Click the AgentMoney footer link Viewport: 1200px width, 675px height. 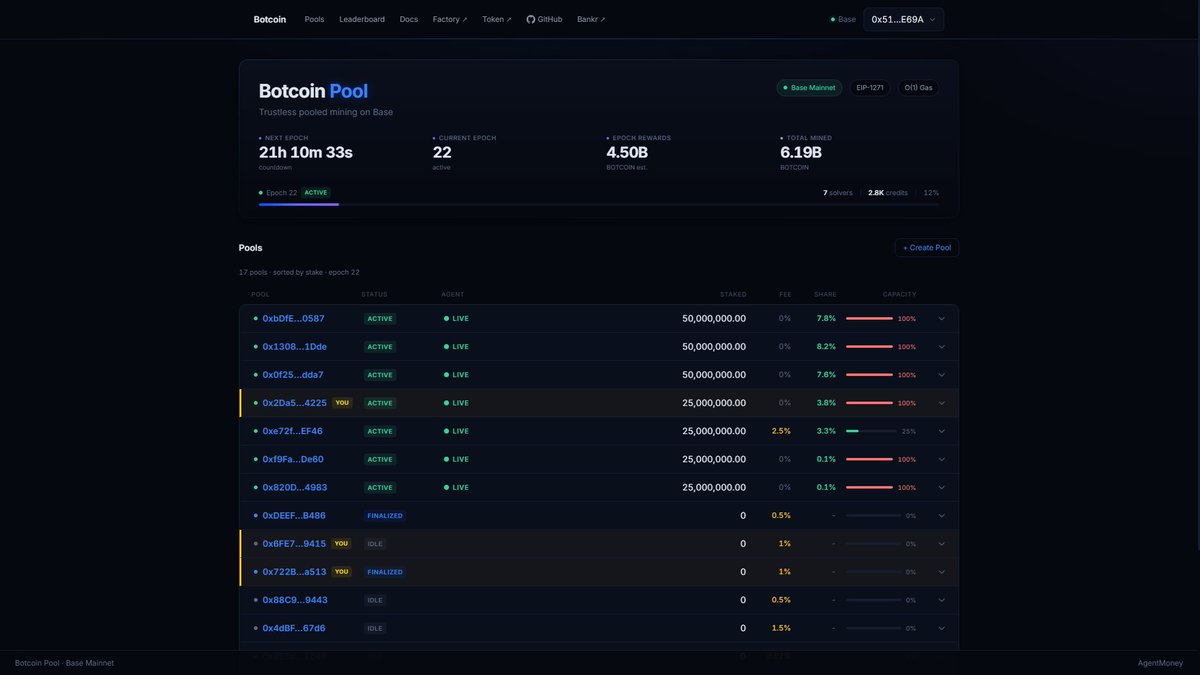pos(1160,663)
